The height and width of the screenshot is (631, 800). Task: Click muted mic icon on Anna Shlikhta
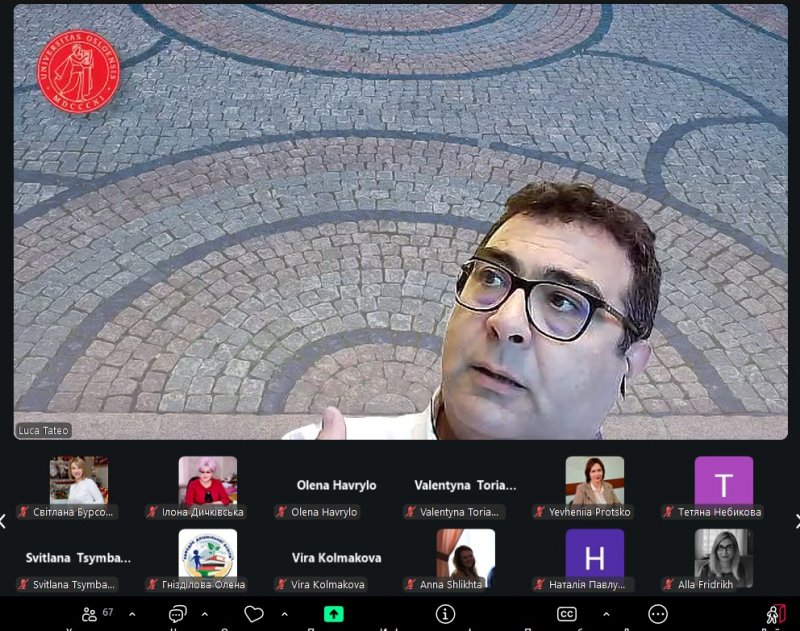pos(410,584)
